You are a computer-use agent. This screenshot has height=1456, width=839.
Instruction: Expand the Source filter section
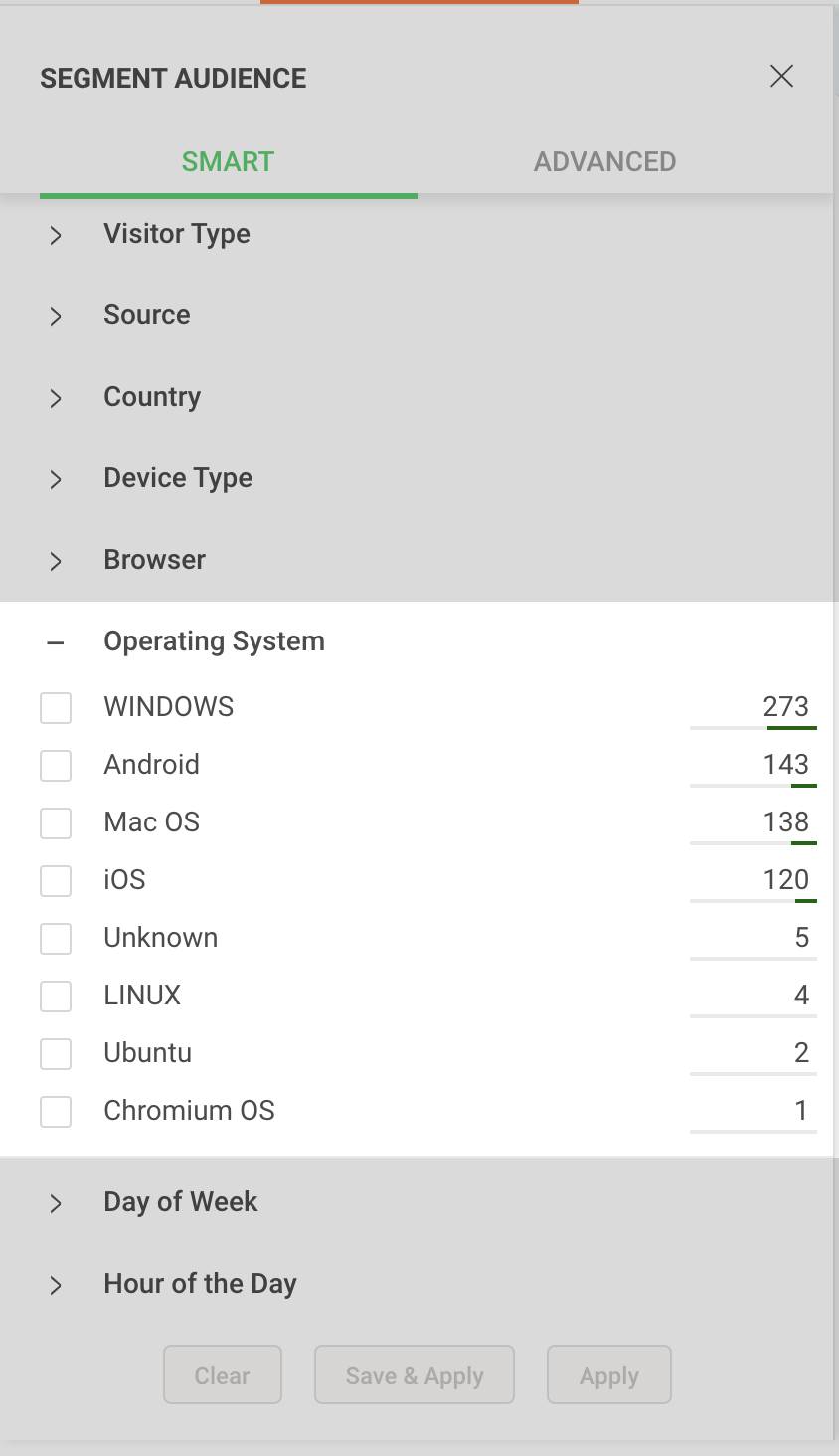(56, 316)
